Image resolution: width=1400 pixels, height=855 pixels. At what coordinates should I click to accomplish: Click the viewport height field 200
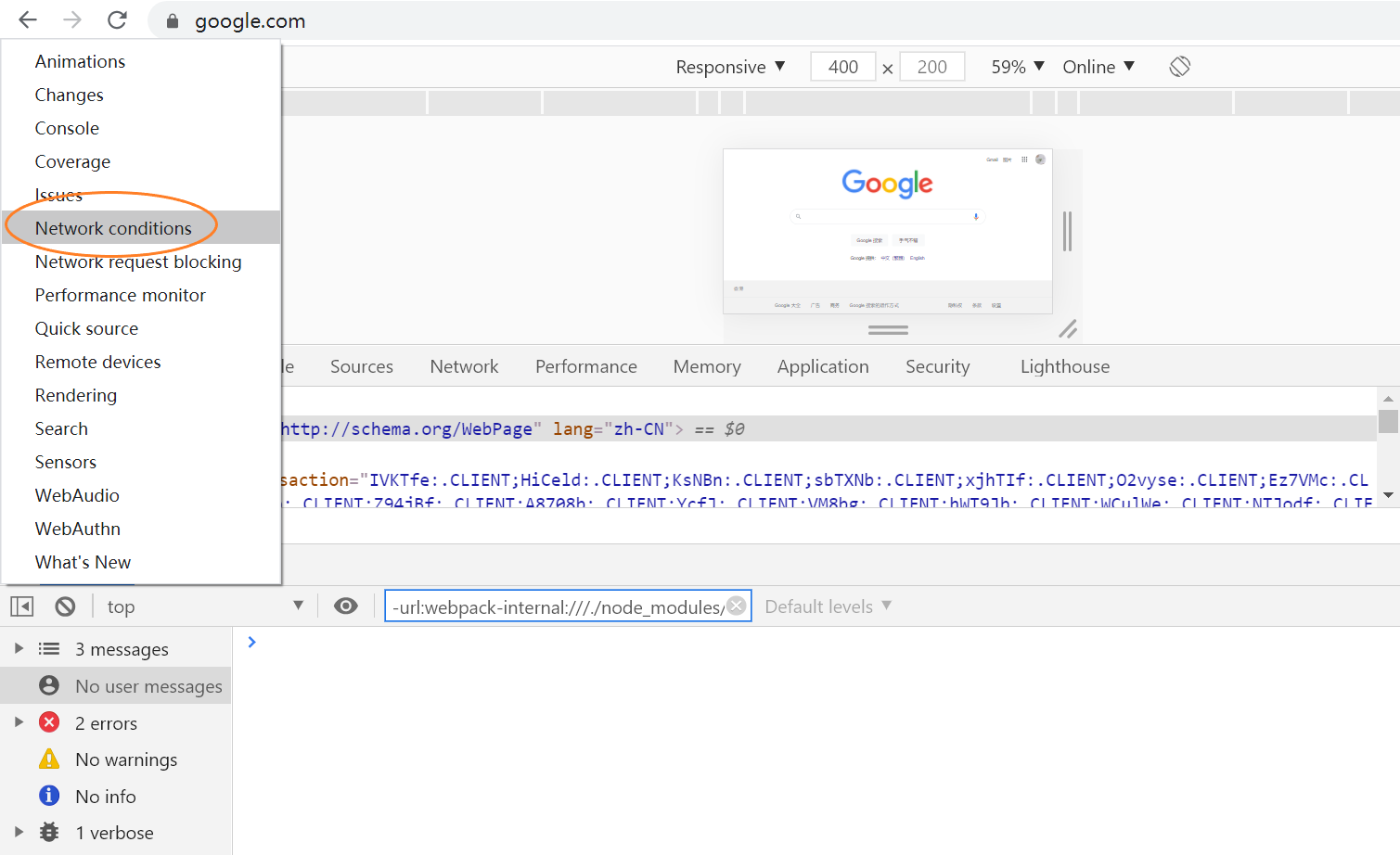pos(932,67)
